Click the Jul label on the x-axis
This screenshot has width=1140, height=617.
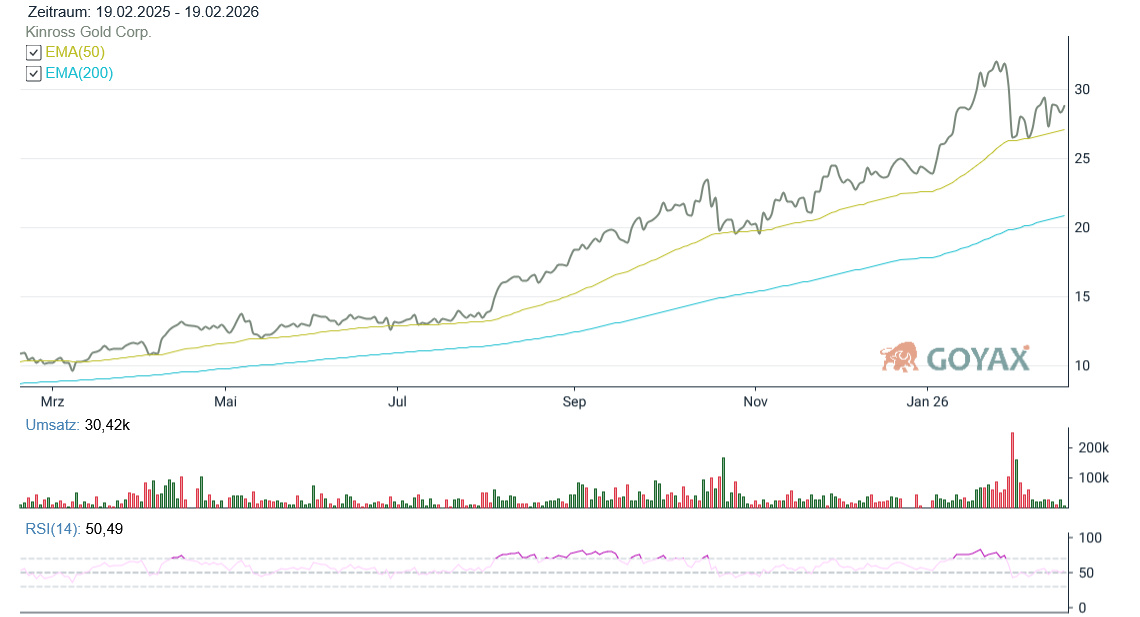pyautogui.click(x=398, y=402)
